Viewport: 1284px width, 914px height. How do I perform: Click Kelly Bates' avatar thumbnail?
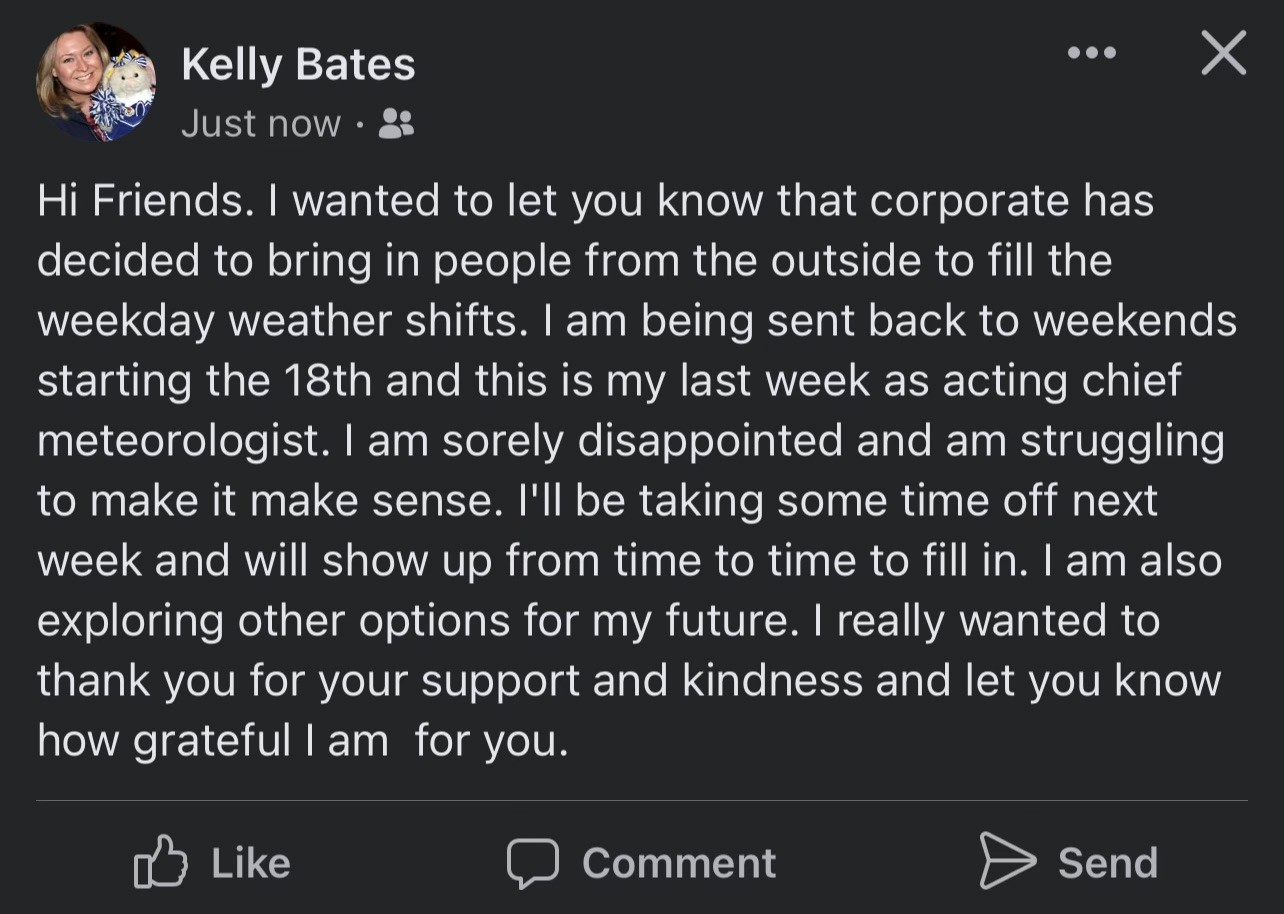[x=96, y=80]
